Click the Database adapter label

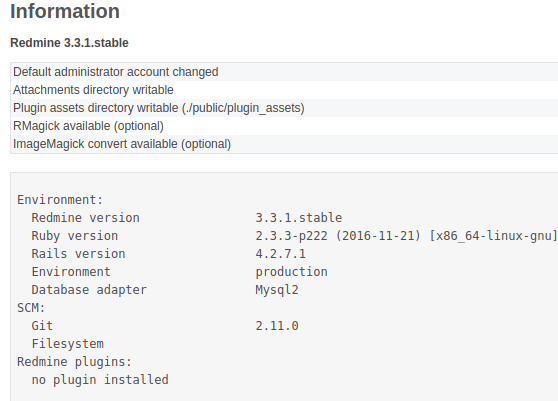tap(89, 290)
